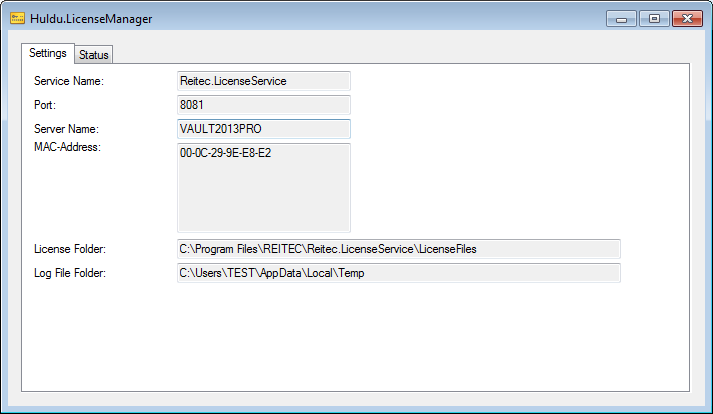Click the License Folder path field

click(398, 249)
